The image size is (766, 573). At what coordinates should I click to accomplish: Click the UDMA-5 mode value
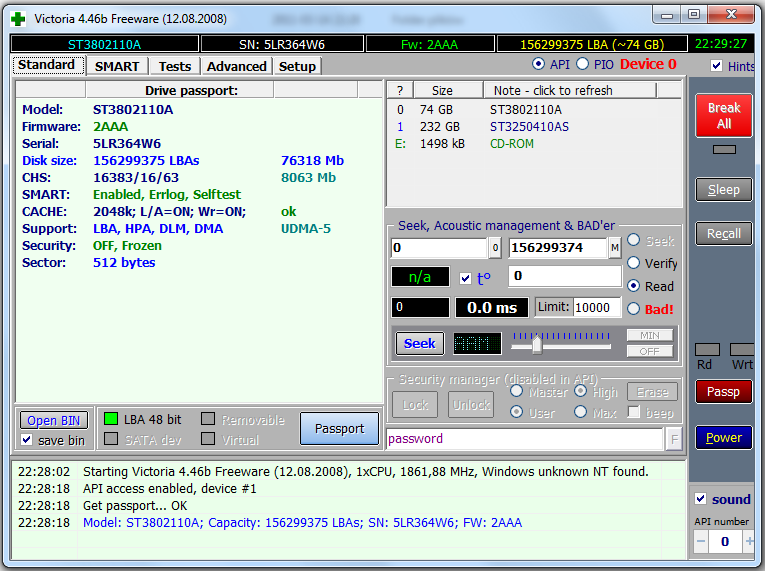(x=306, y=229)
